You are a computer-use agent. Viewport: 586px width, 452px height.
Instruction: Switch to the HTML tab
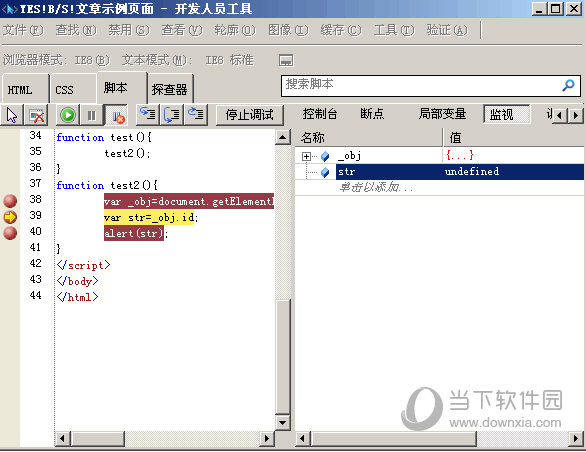(x=25, y=89)
